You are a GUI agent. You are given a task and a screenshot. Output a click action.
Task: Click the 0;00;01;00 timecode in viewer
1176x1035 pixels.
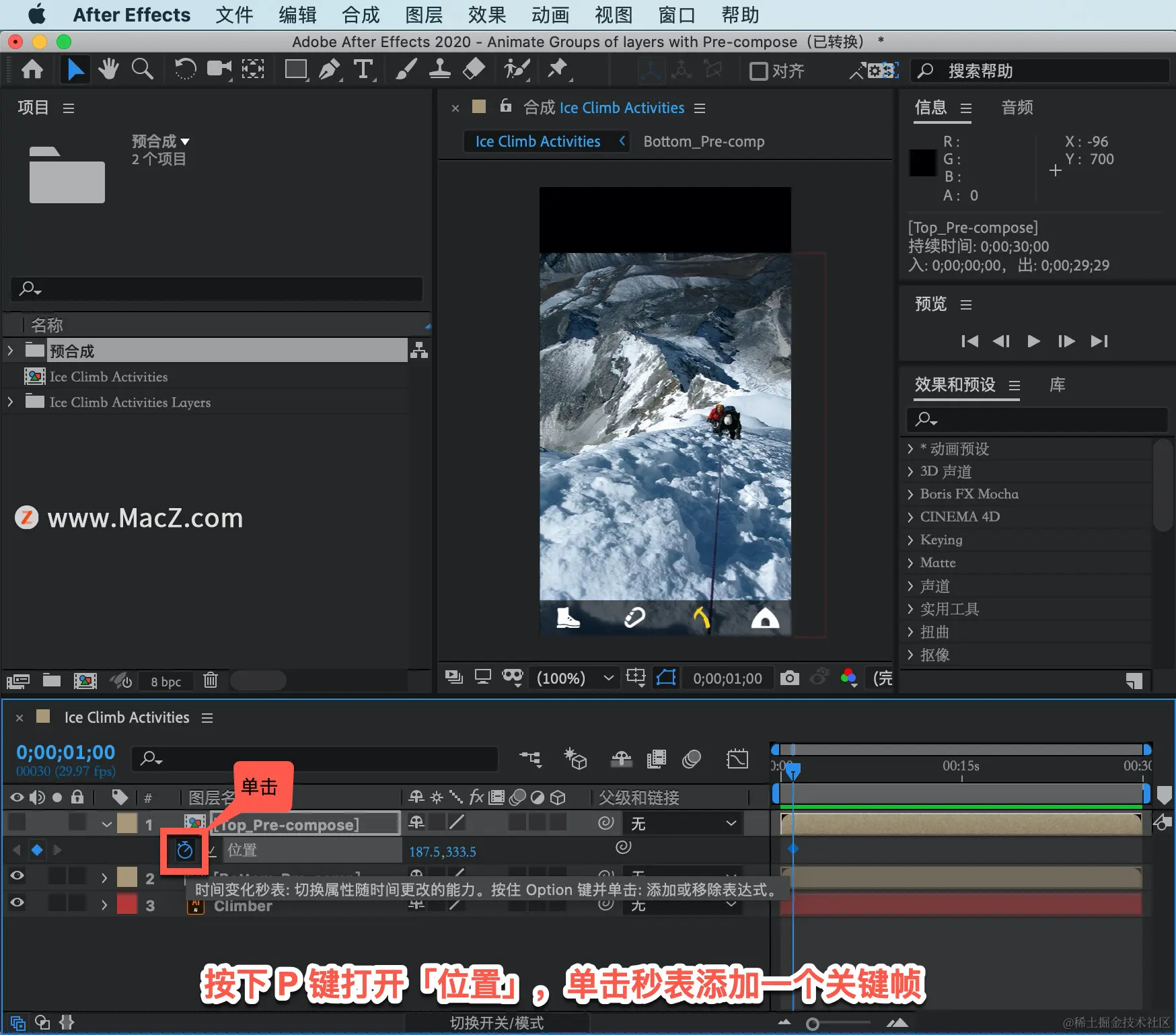tap(728, 678)
